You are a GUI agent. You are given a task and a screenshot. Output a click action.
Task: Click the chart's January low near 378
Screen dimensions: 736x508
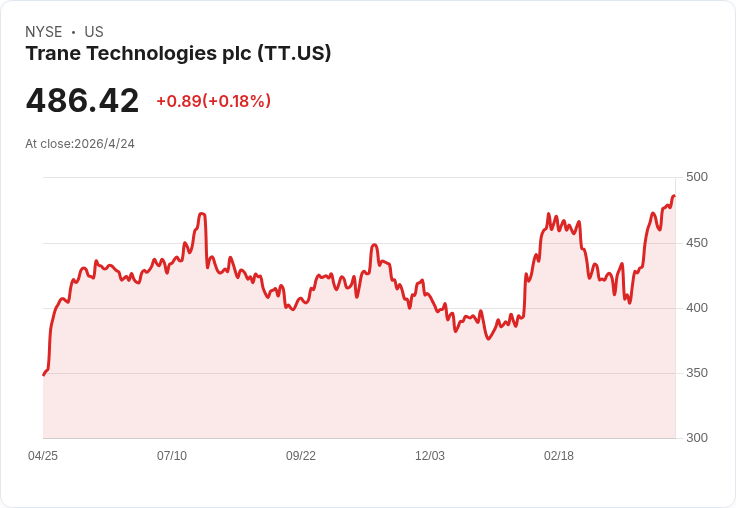[x=488, y=339]
